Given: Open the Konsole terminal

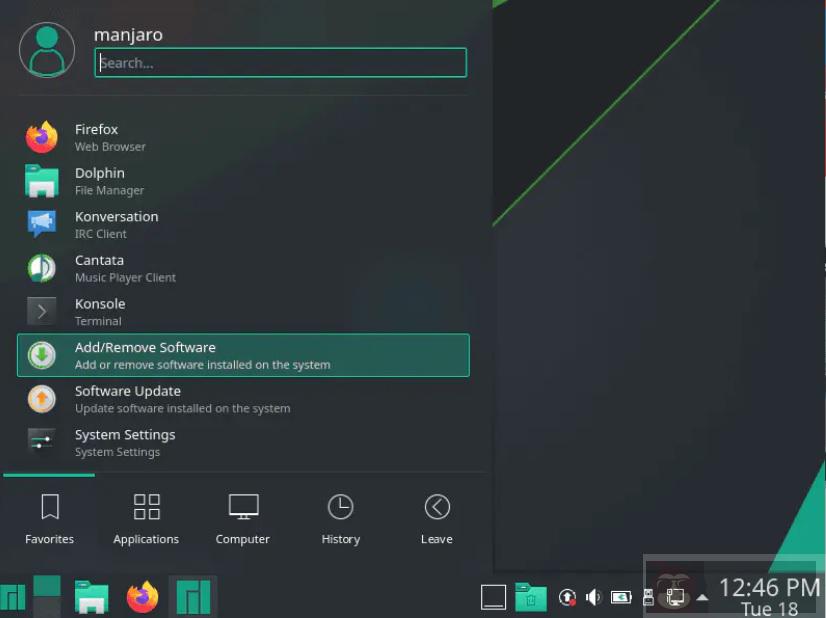Looking at the screenshot, I should [99, 311].
